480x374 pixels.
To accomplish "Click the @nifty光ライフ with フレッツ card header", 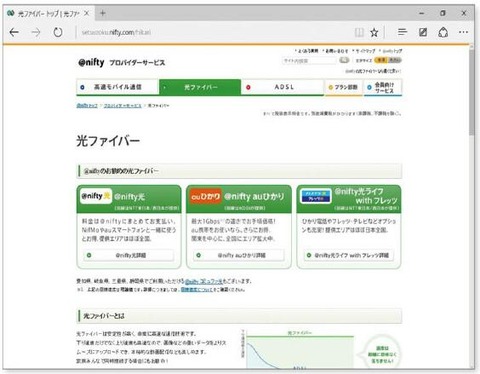I will [x=349, y=199].
